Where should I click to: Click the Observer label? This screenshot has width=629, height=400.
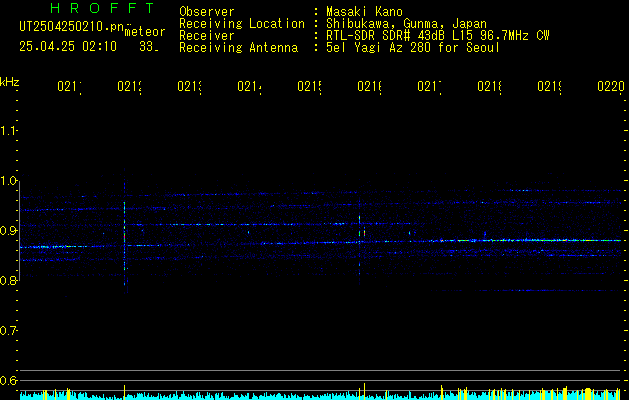click(207, 12)
